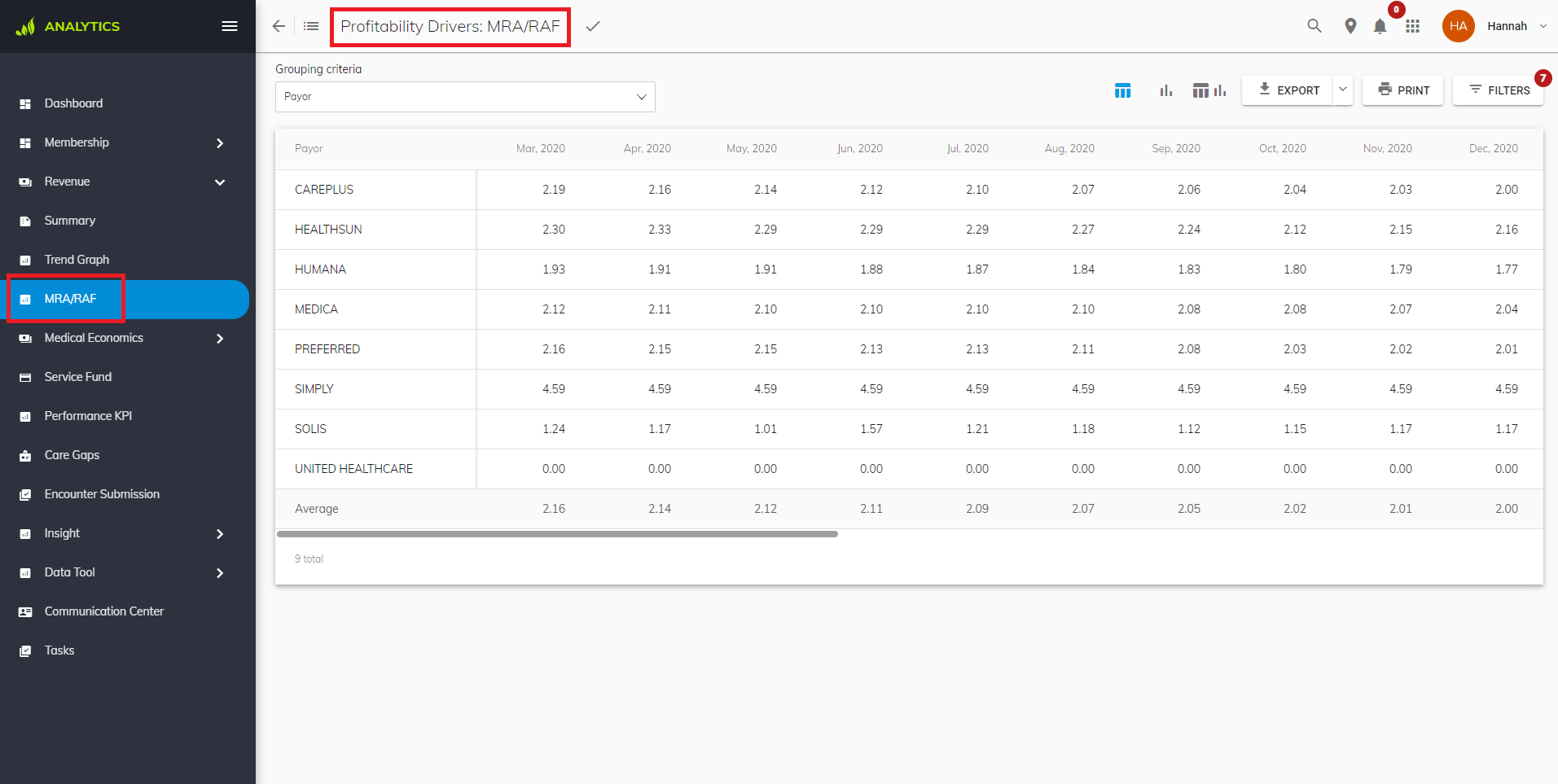The width and height of the screenshot is (1558, 784).
Task: Open search with the magnifier icon
Action: [1314, 26]
